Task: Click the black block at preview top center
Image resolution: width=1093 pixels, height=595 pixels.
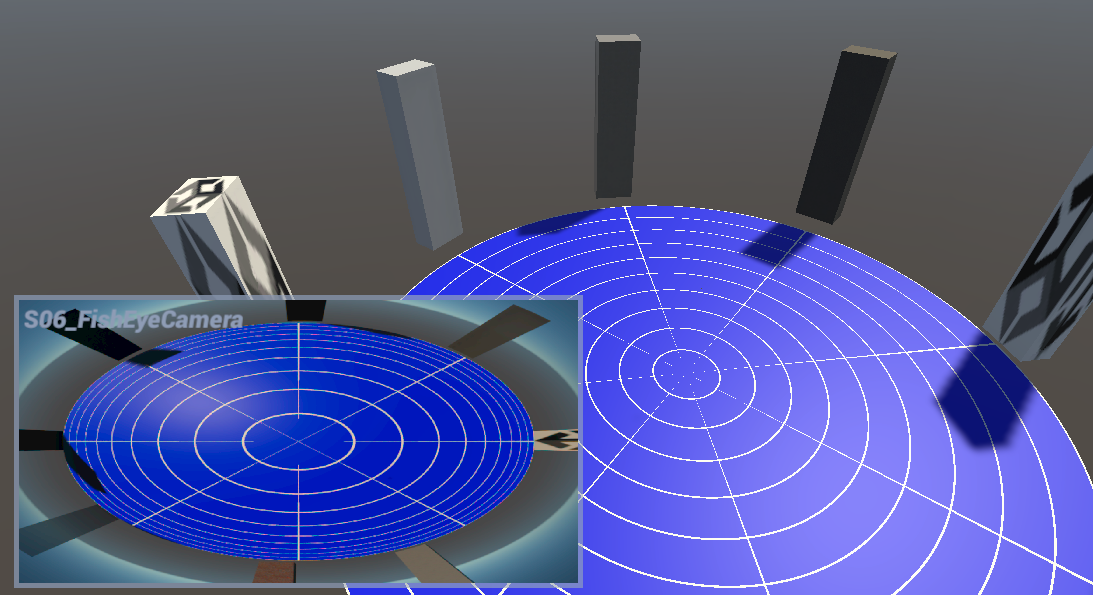Action: (x=306, y=310)
